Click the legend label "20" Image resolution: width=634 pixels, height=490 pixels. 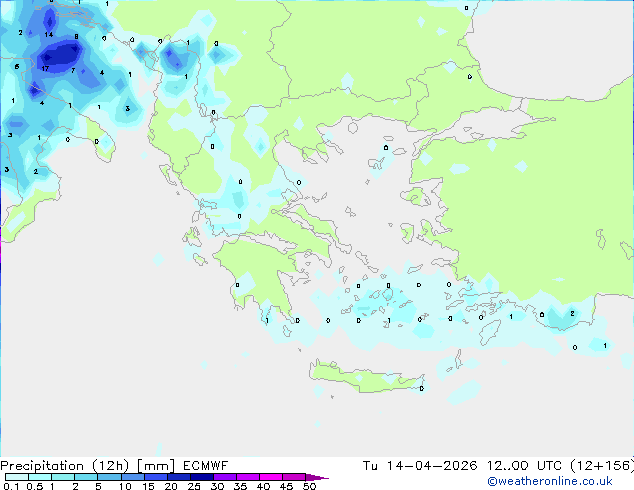(x=171, y=486)
